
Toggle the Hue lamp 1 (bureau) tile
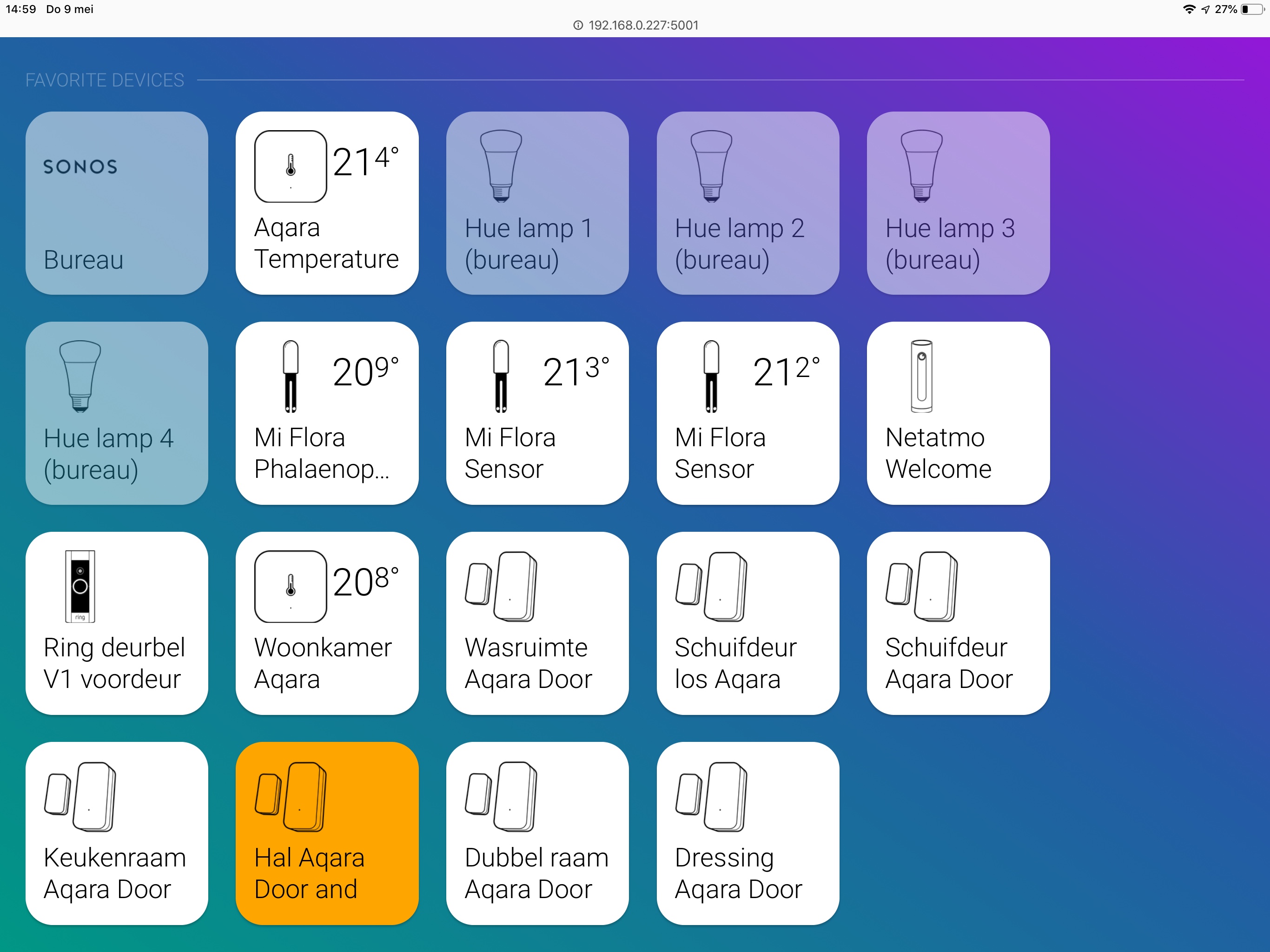[x=537, y=203]
